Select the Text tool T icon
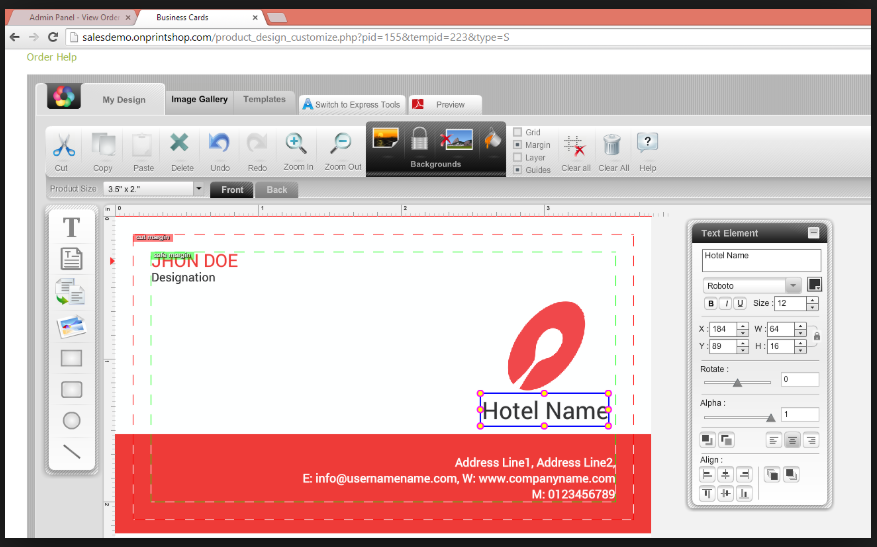Screen dimensions: 877x547 (x=71, y=228)
